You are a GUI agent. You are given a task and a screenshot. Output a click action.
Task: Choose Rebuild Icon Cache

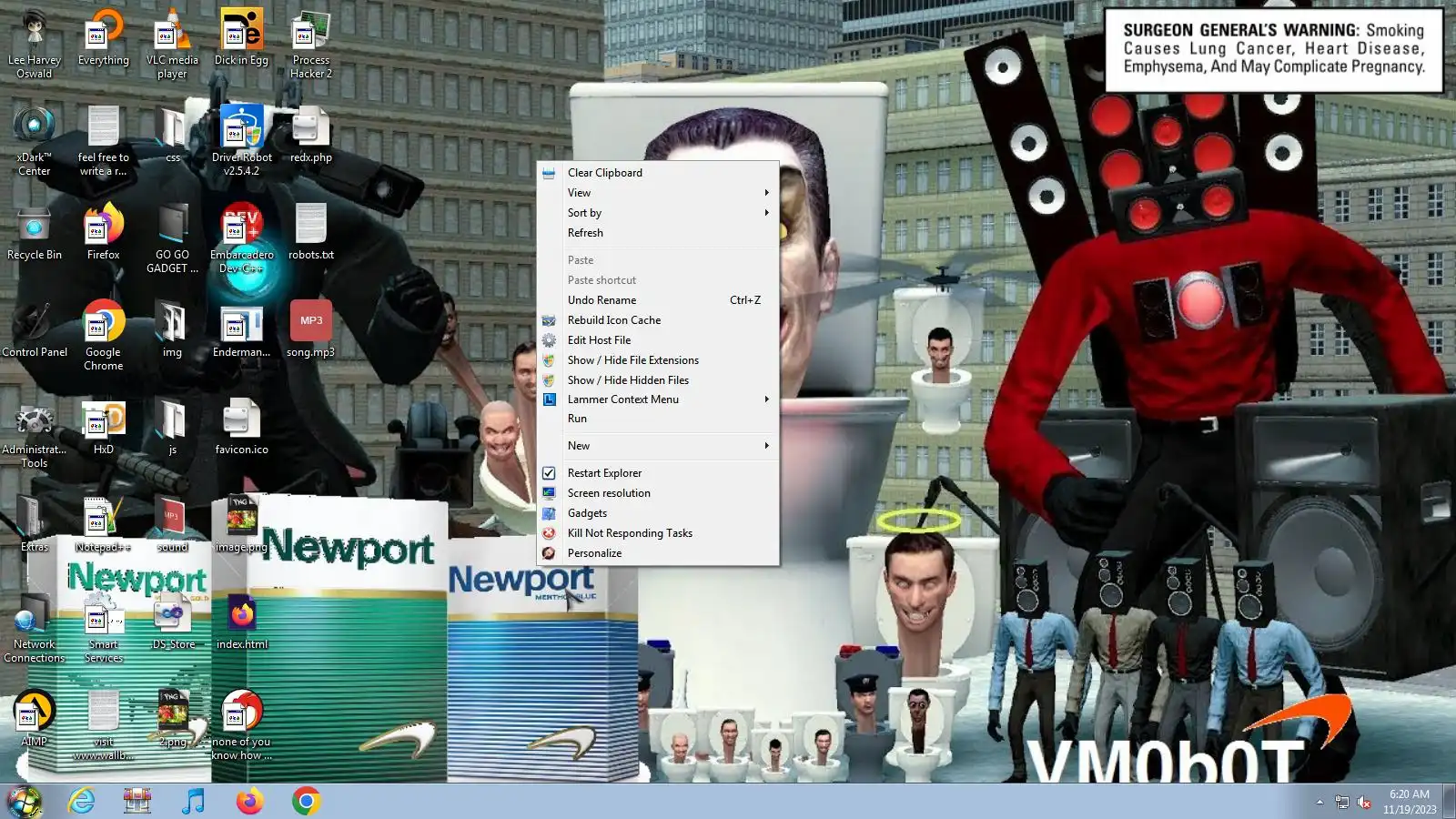(658, 320)
